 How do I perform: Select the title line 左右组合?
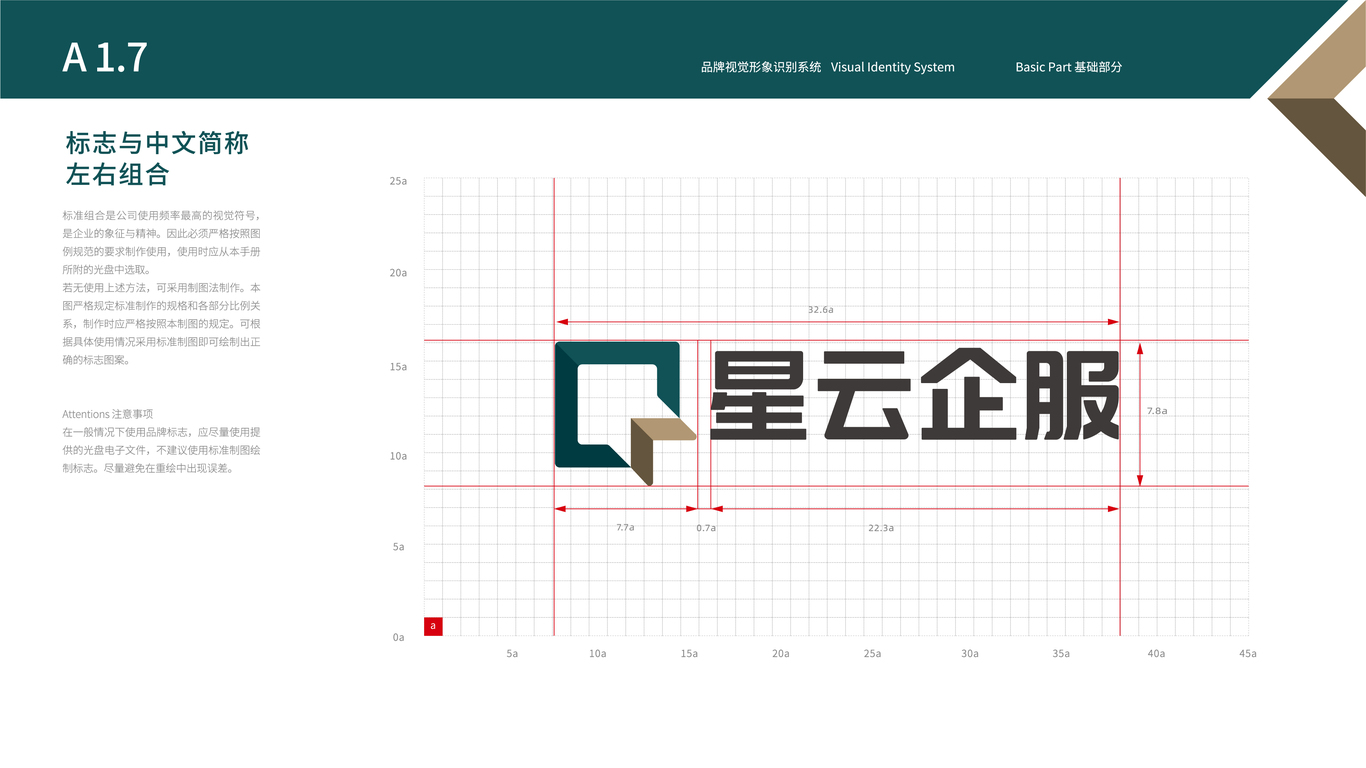coord(117,175)
